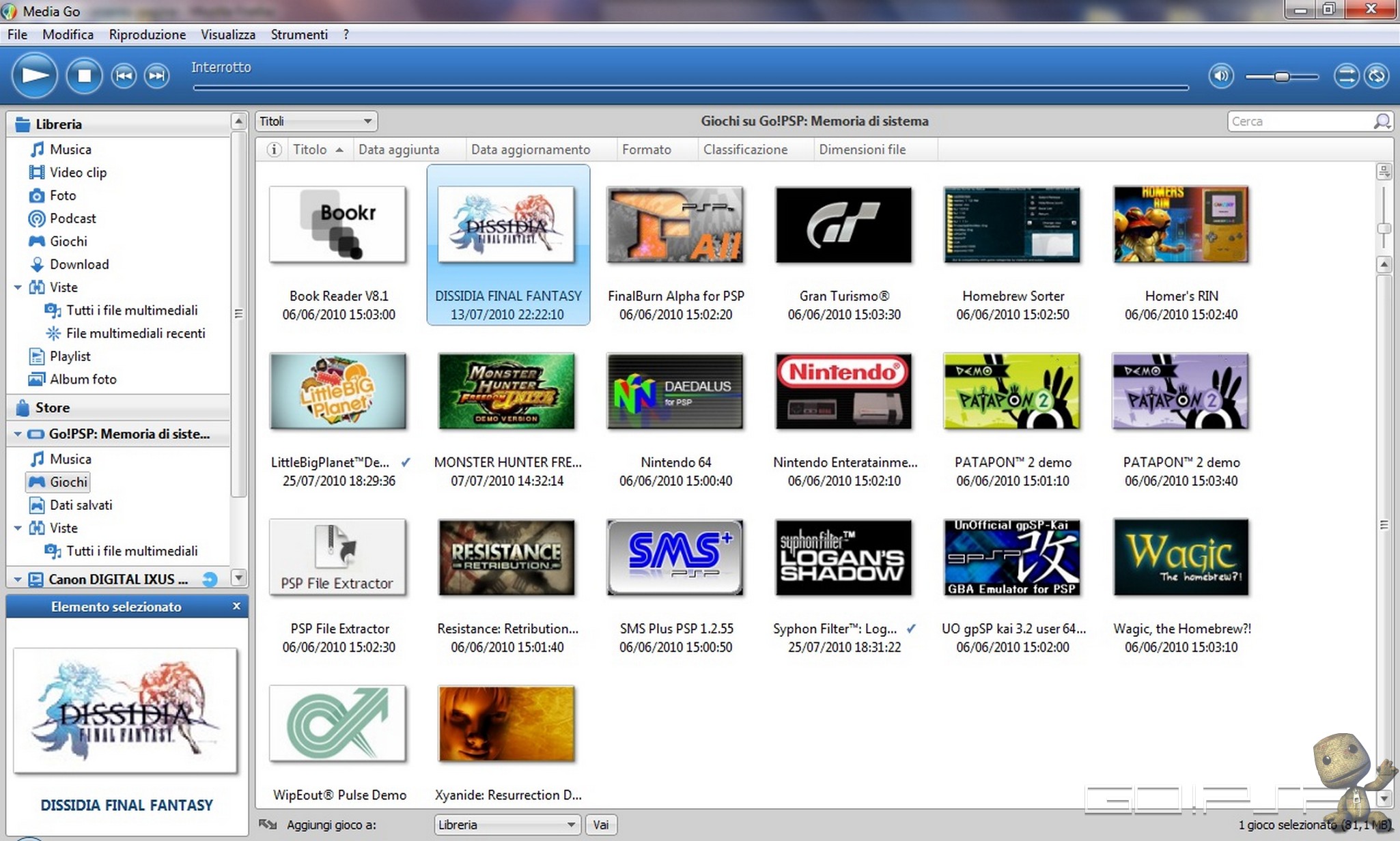Open the Riproduzione menu
Viewport: 1400px width, 841px height.
pyautogui.click(x=148, y=35)
